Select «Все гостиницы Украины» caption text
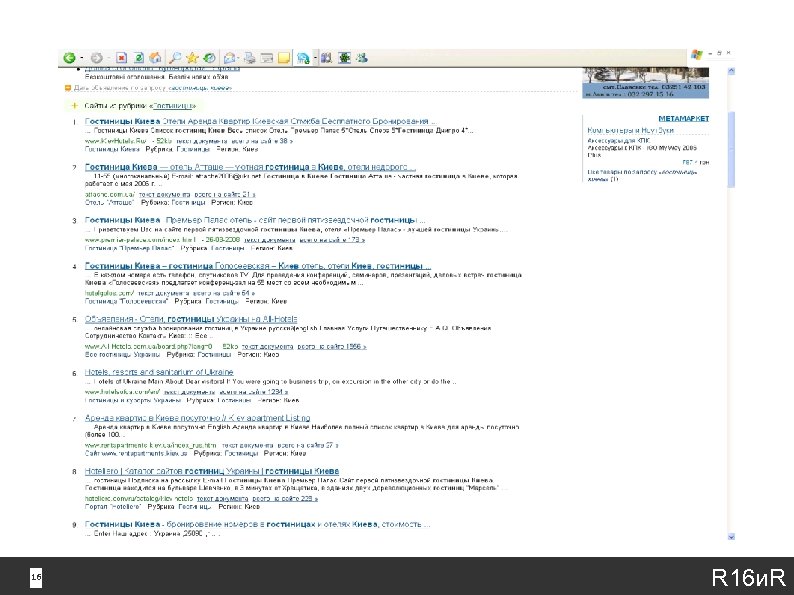The width and height of the screenshot is (794, 595). pos(122,354)
